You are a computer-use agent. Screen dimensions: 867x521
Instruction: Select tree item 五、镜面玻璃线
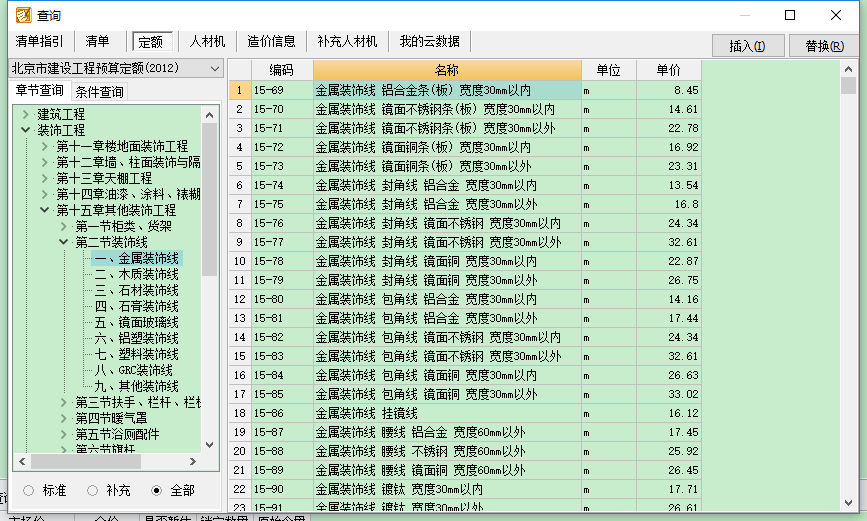click(137, 322)
